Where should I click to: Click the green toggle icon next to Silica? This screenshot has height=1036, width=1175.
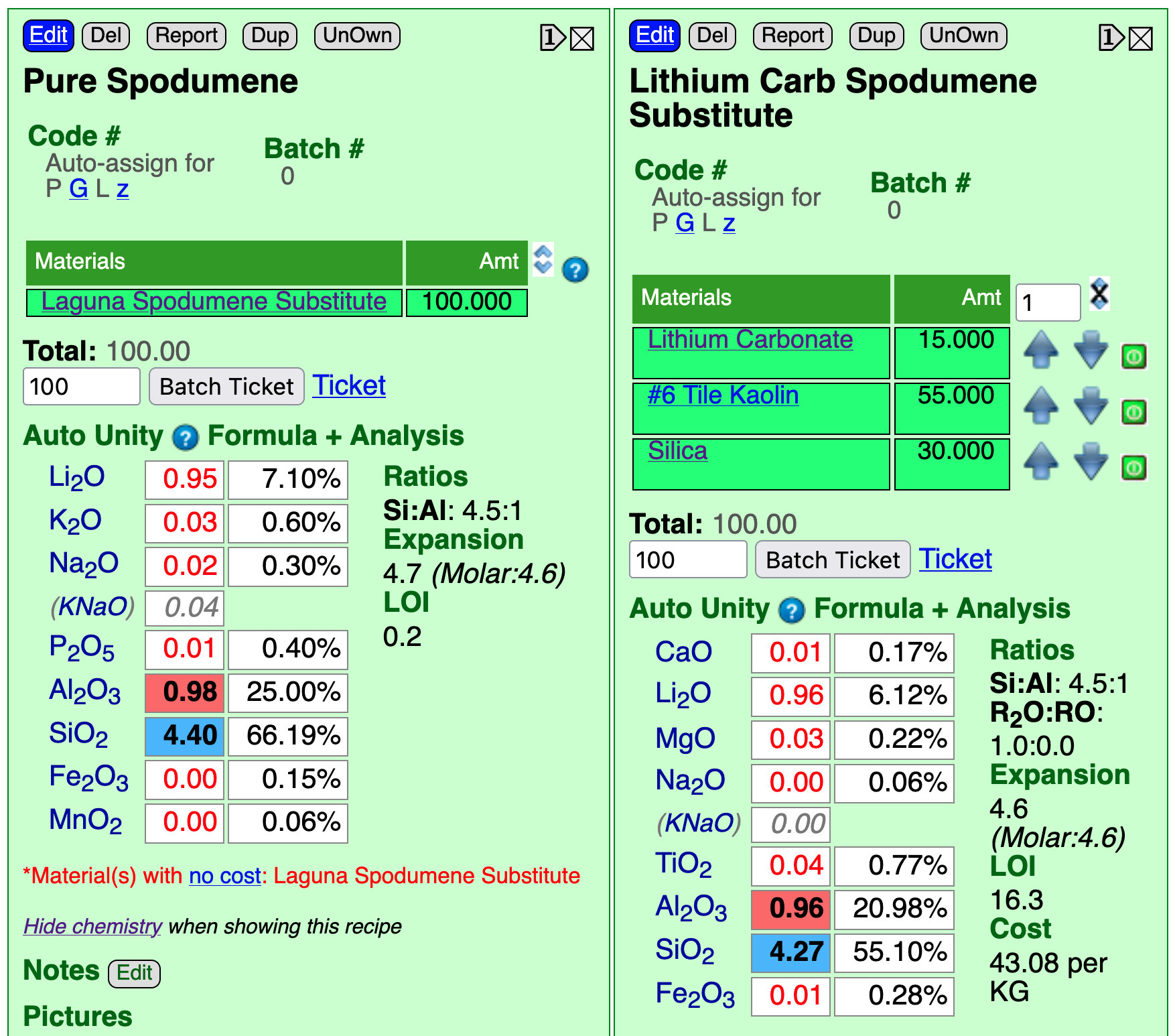point(1134,468)
